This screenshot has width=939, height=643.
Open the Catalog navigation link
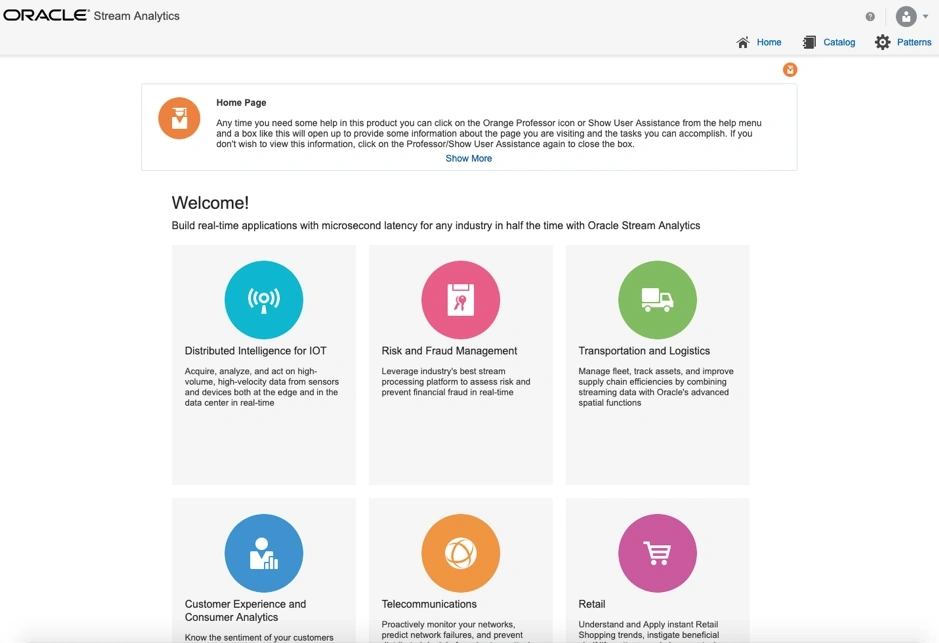click(x=839, y=43)
